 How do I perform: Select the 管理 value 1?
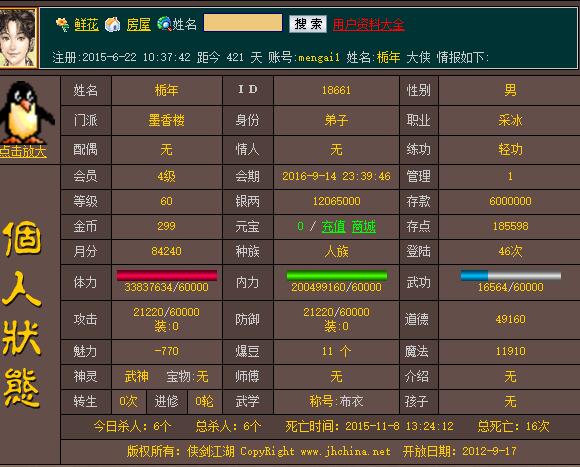click(510, 176)
